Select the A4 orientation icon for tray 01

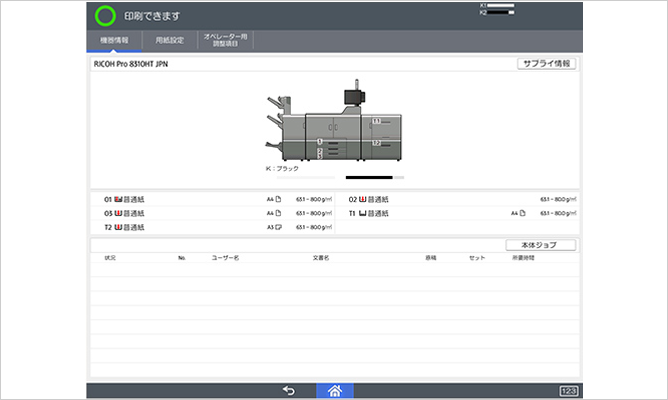(278, 200)
